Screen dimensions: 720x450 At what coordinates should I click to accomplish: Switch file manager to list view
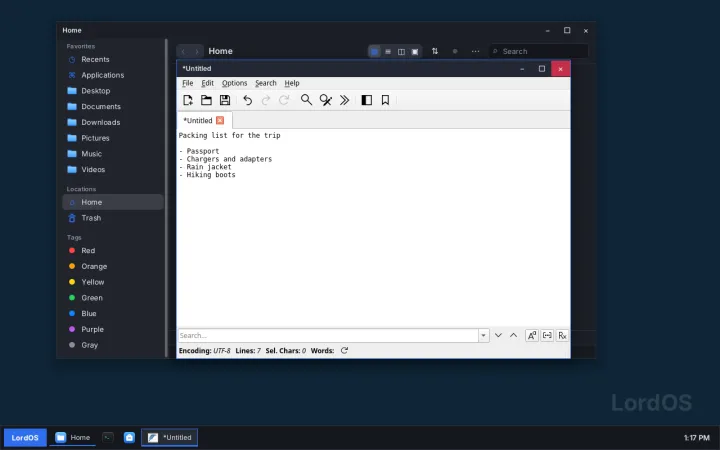tap(388, 51)
